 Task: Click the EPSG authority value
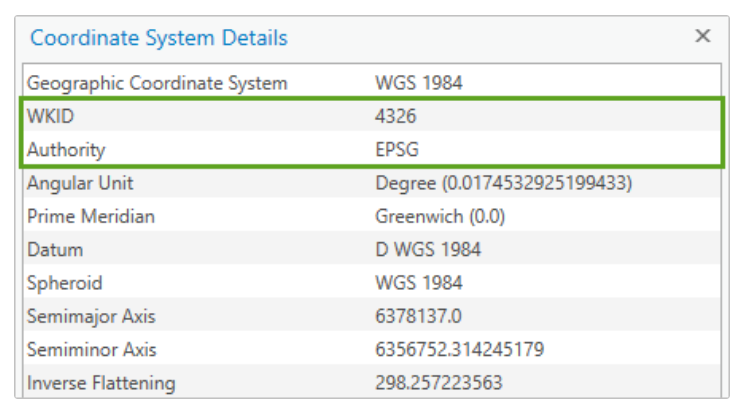pyautogui.click(x=397, y=150)
